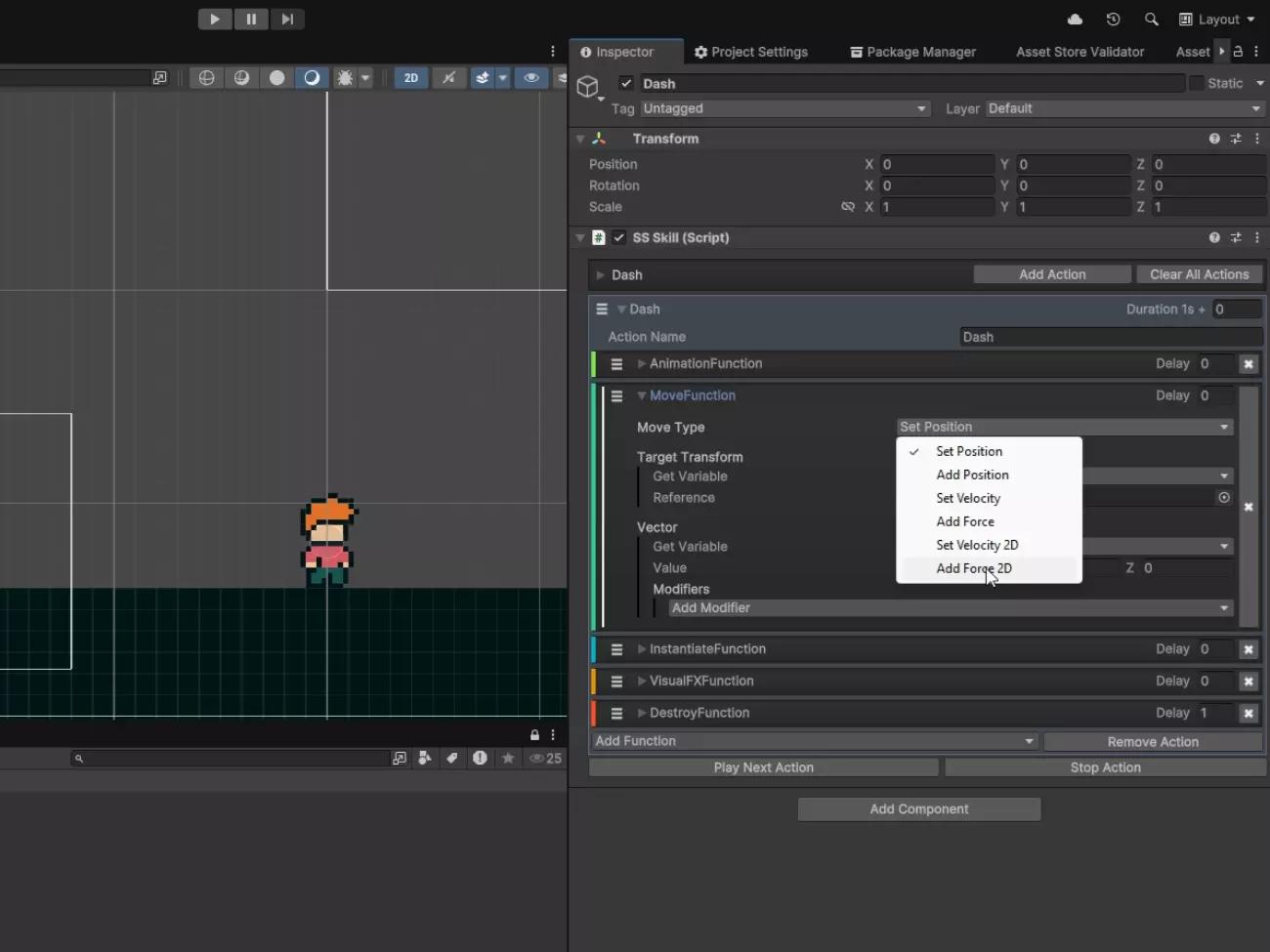Toggle the 2D scene view mode
Image resolution: width=1270 pixels, height=952 pixels.
click(x=411, y=78)
